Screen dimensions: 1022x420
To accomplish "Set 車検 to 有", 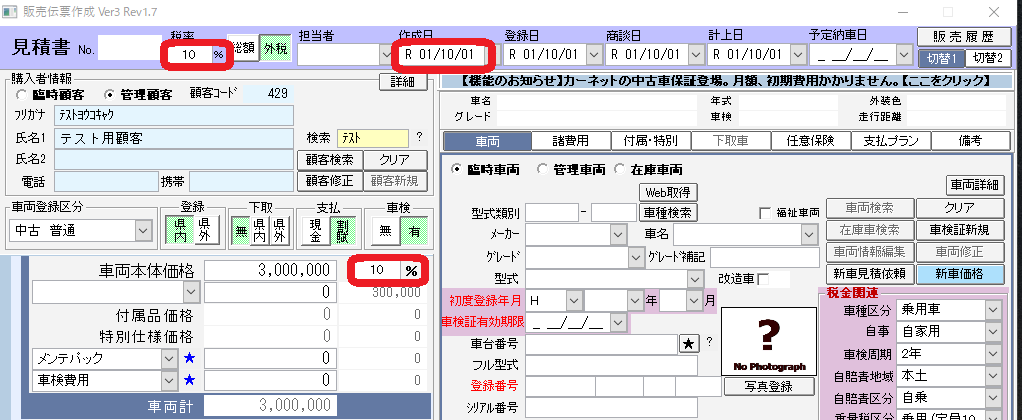I will 413,230.
